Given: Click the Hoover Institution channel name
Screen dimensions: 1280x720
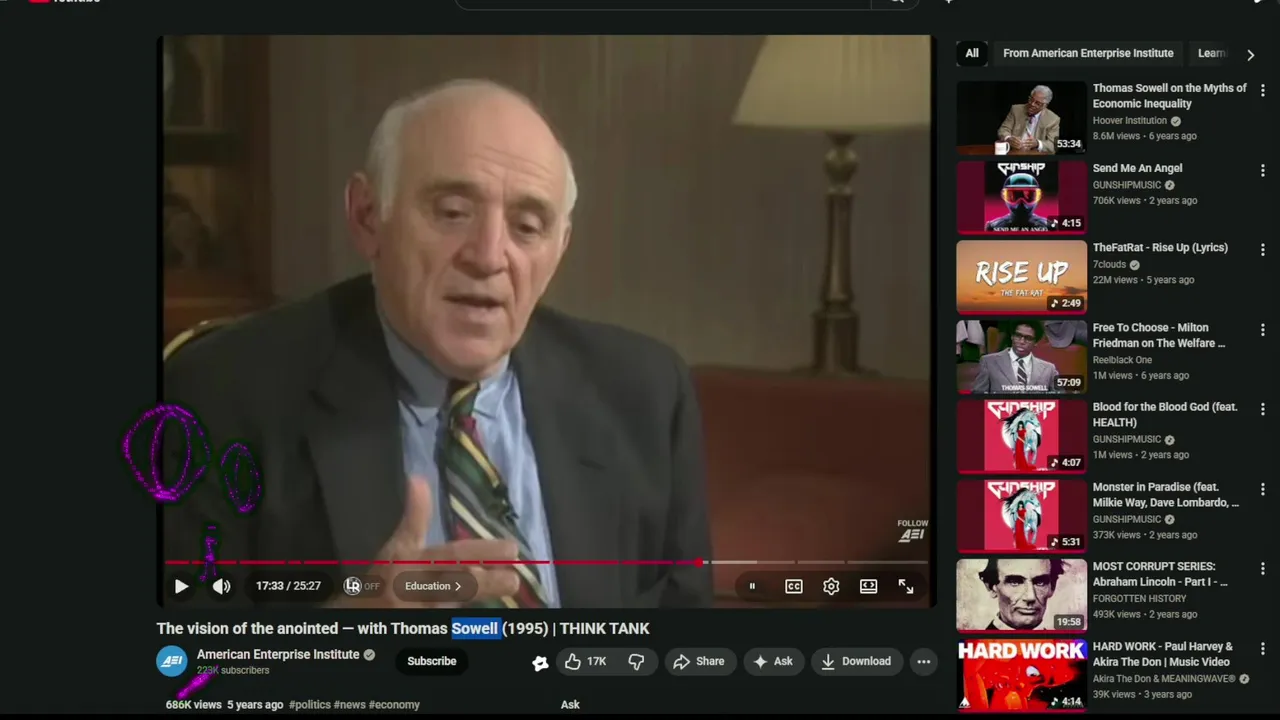Looking at the screenshot, I should 1130,121.
